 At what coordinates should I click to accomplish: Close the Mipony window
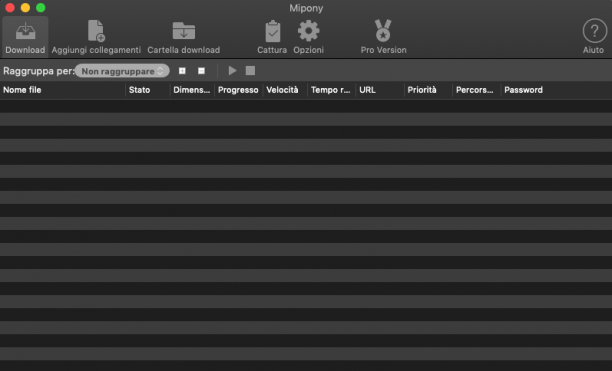click(x=10, y=8)
